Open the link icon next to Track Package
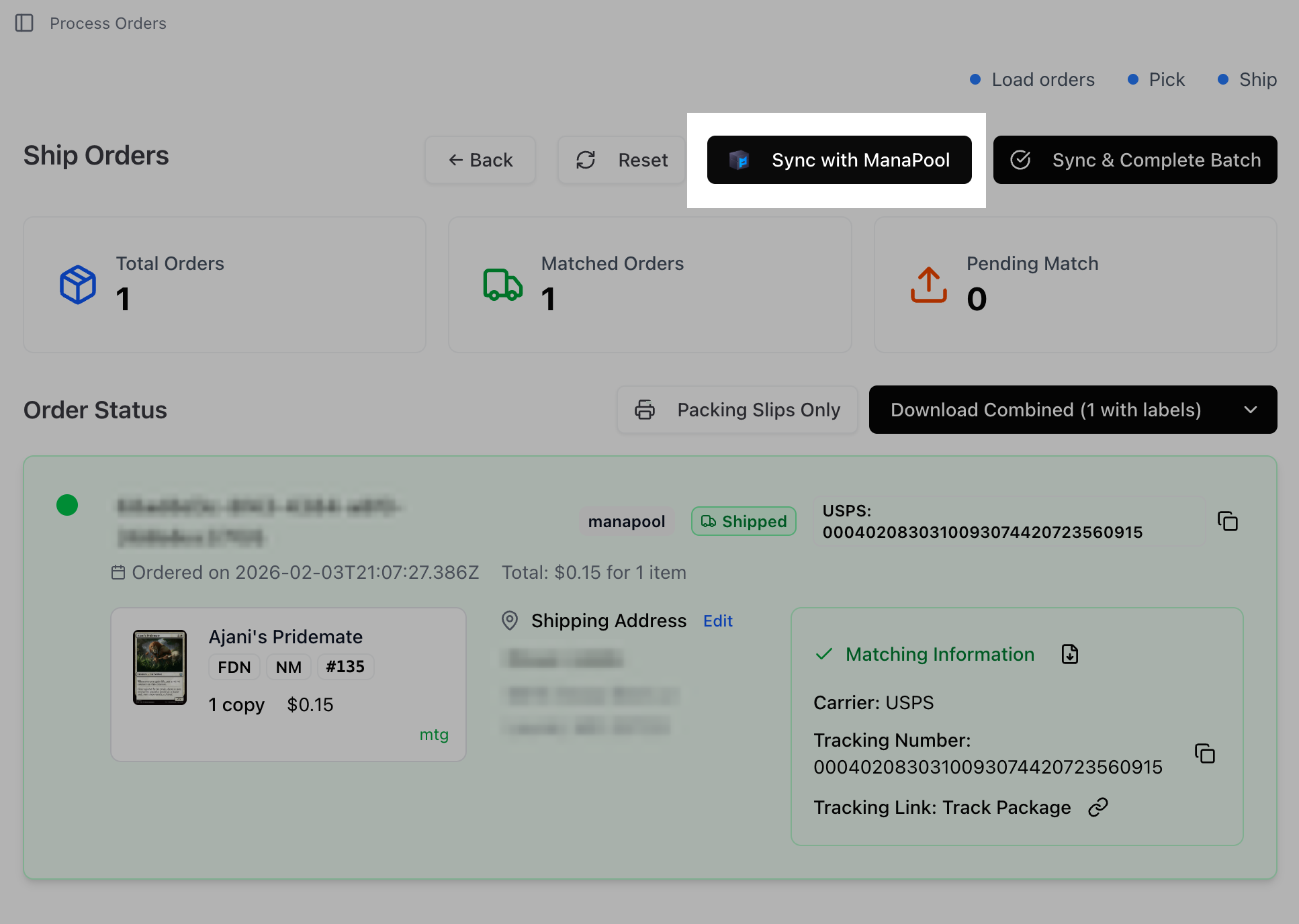 (1098, 807)
